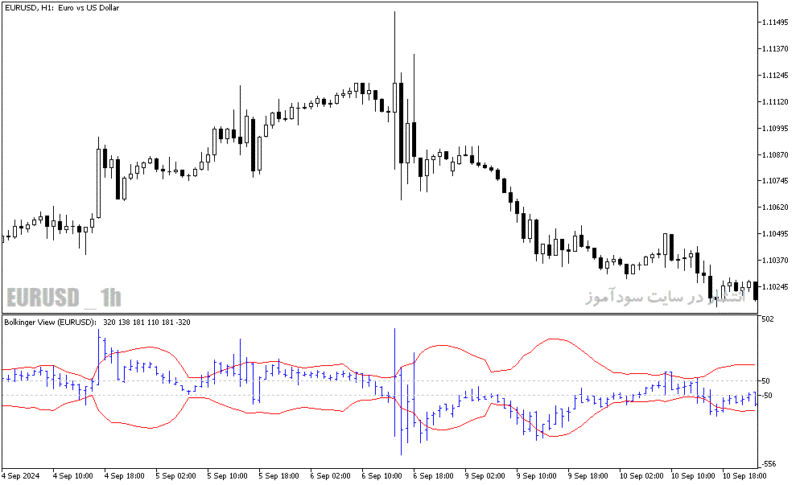
Task: Select the 9 Sep 10:00 time marker
Action: click(x=536, y=476)
